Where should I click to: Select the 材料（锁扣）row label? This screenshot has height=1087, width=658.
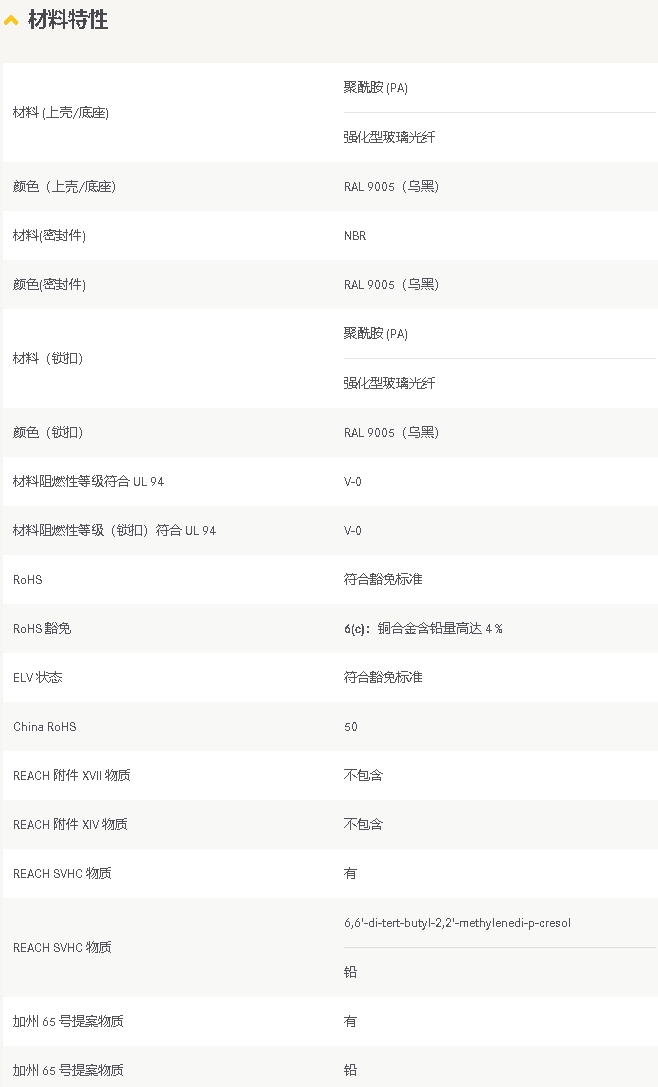click(48, 359)
